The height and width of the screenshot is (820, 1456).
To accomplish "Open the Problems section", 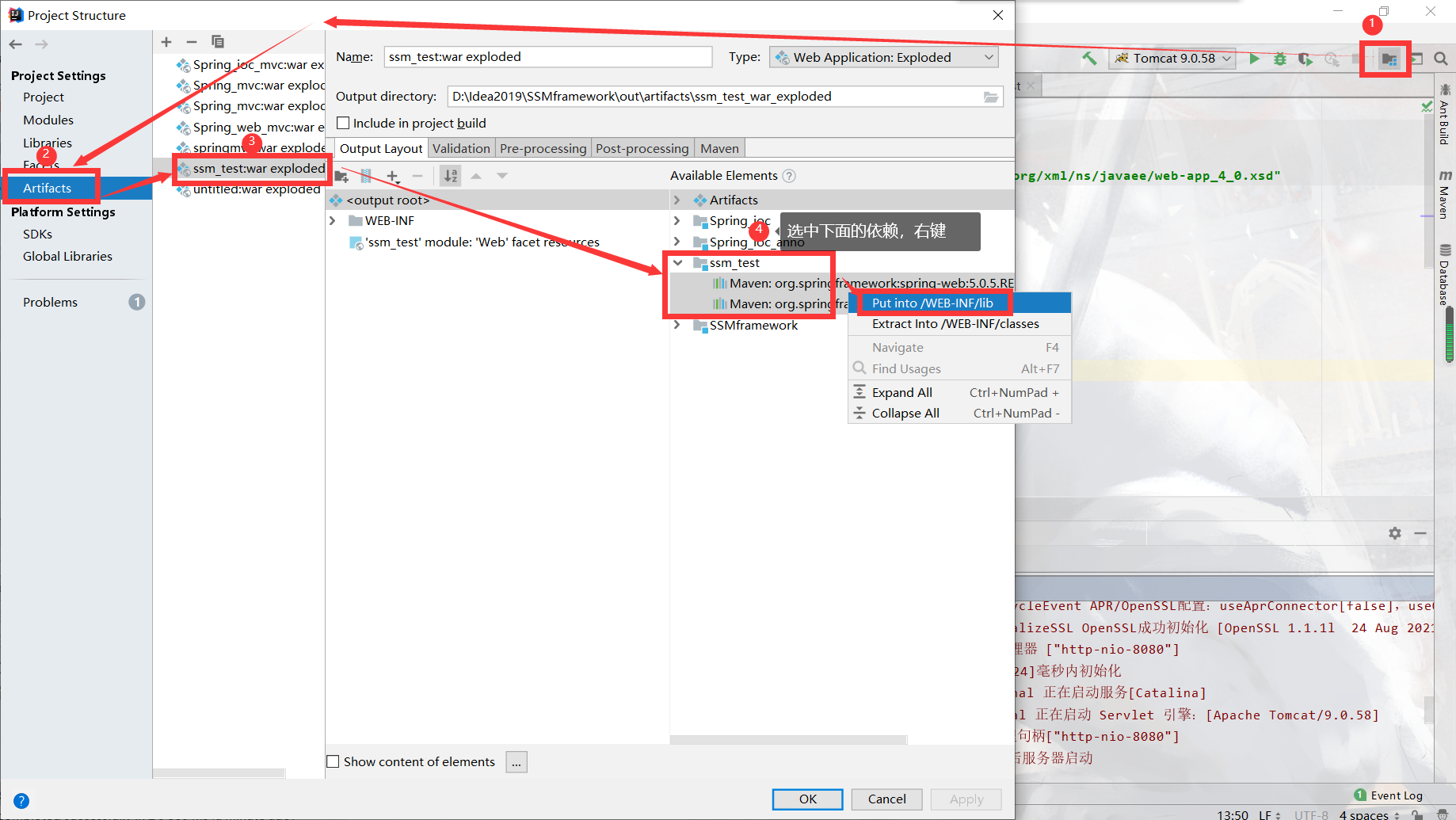I will point(50,302).
